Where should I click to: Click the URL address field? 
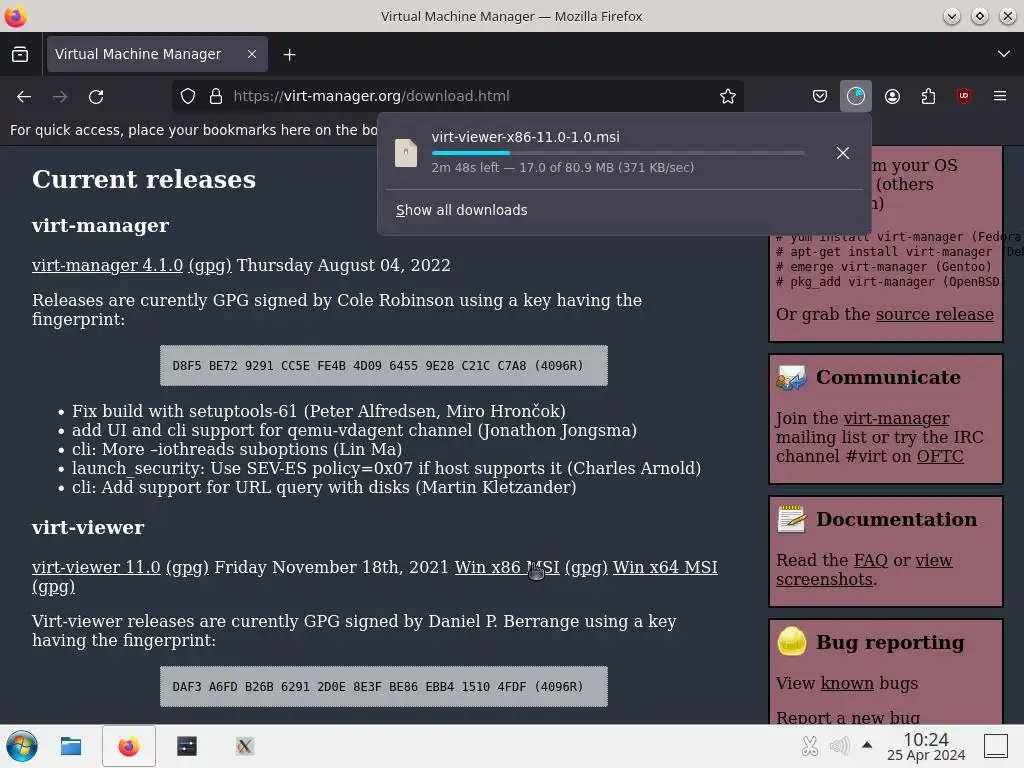pyautogui.click(x=457, y=97)
